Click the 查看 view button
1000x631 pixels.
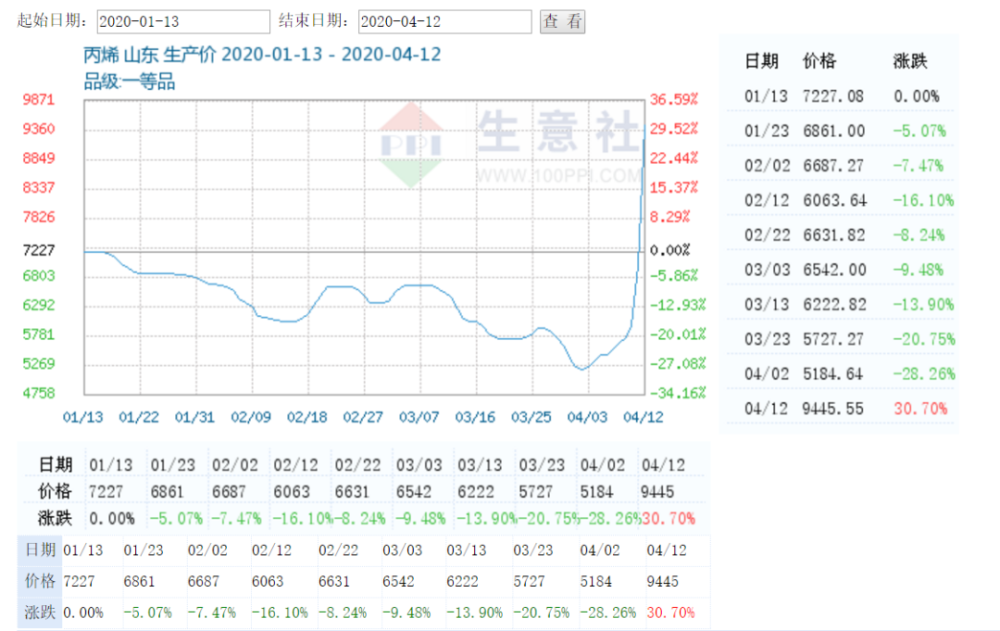tap(562, 22)
